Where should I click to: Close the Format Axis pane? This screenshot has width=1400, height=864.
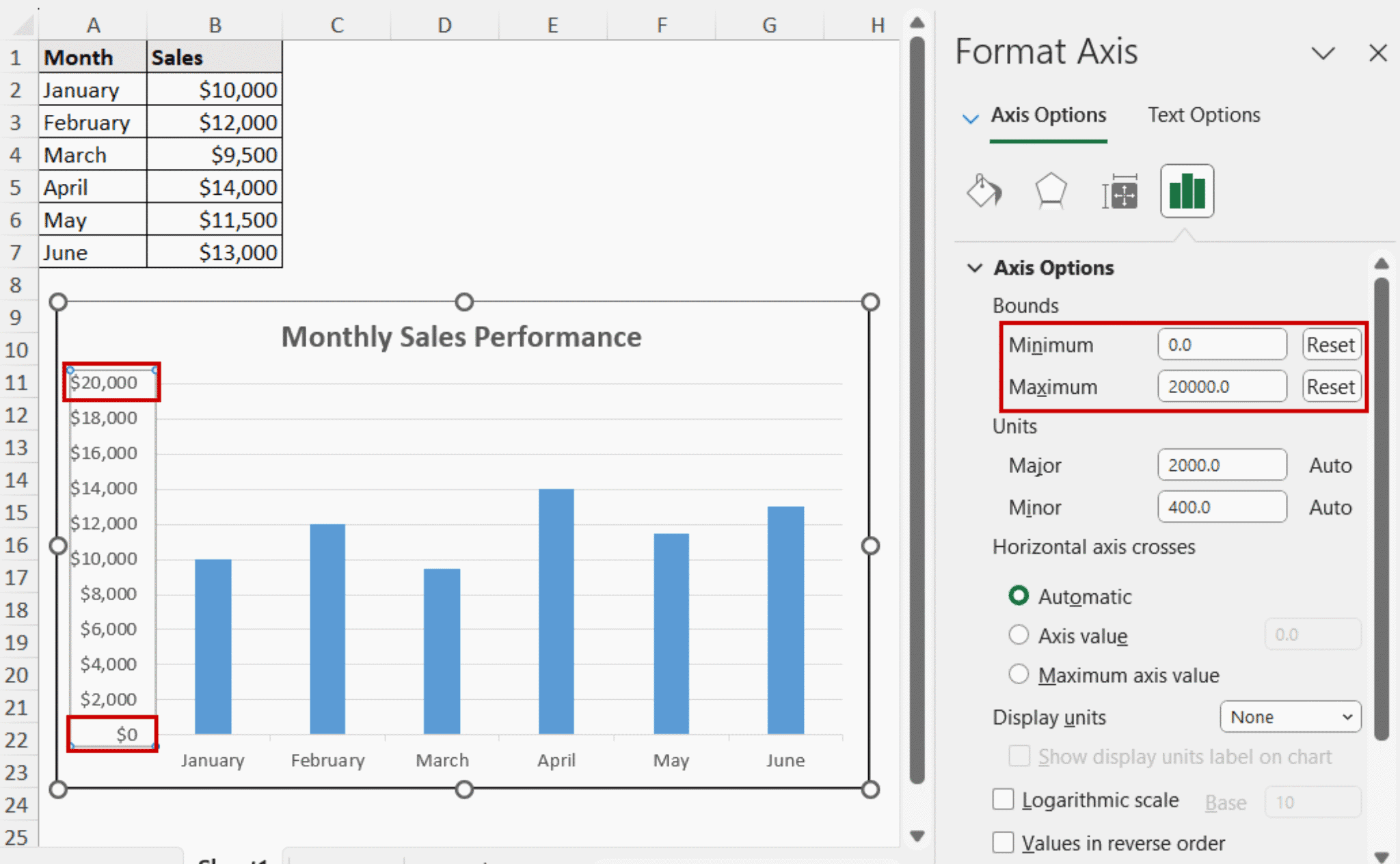[1378, 53]
